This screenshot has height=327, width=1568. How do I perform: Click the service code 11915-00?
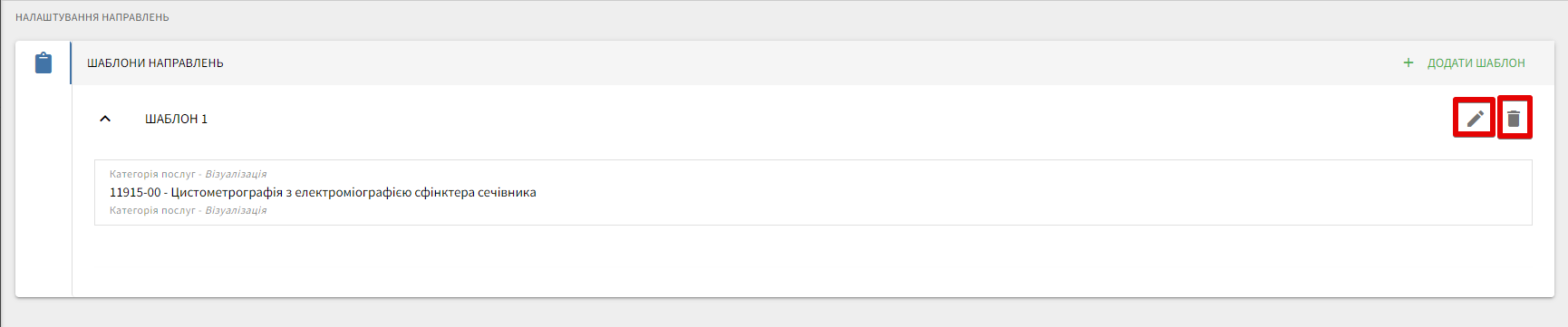pyautogui.click(x=135, y=192)
